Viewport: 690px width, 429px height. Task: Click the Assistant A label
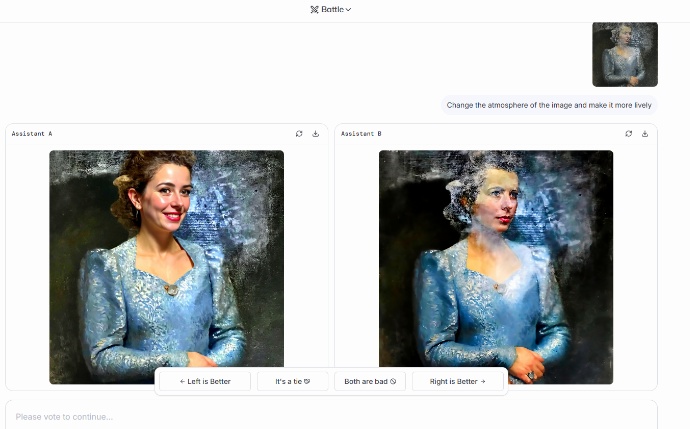(32, 133)
